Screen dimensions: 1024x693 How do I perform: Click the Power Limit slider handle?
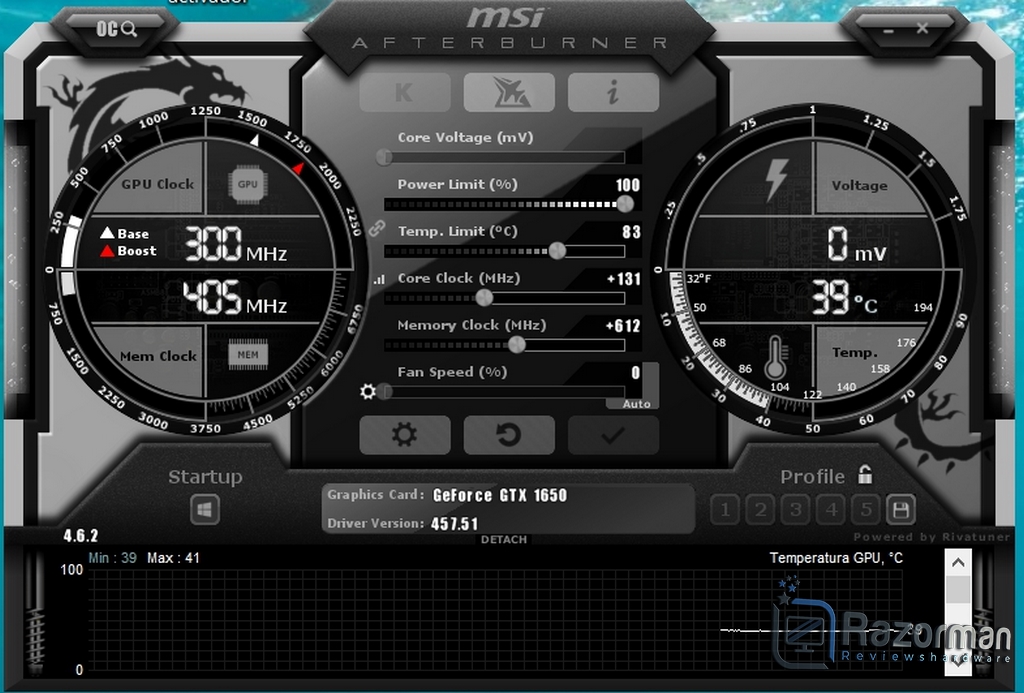tap(625, 204)
